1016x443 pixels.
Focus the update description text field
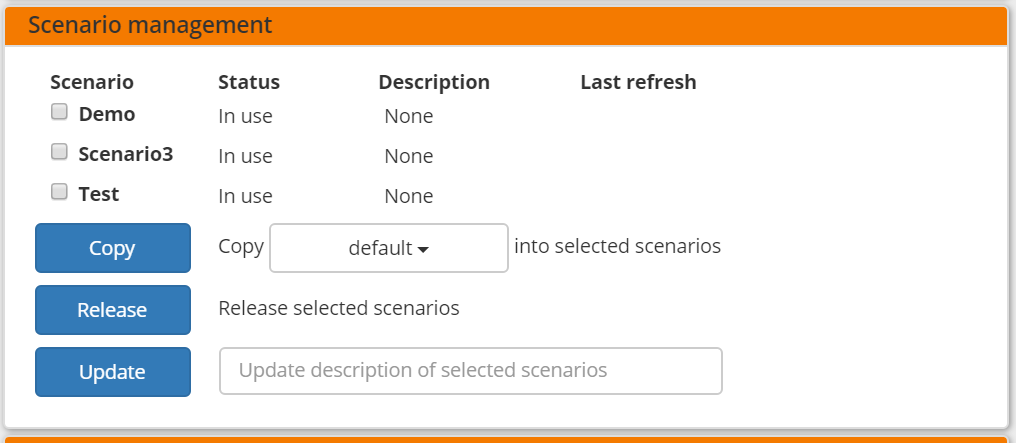point(470,371)
